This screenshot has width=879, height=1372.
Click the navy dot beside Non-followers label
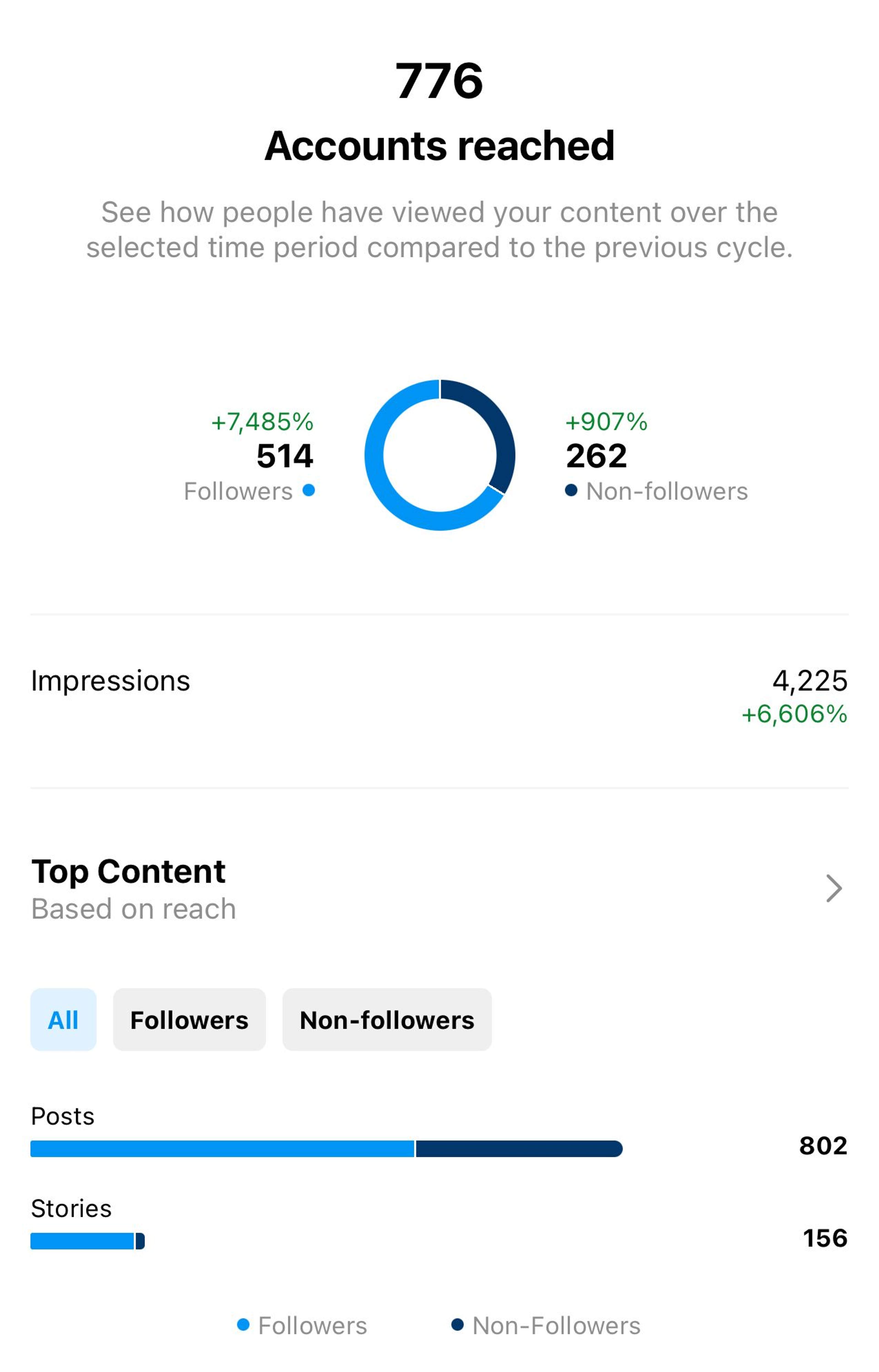pyautogui.click(x=571, y=490)
